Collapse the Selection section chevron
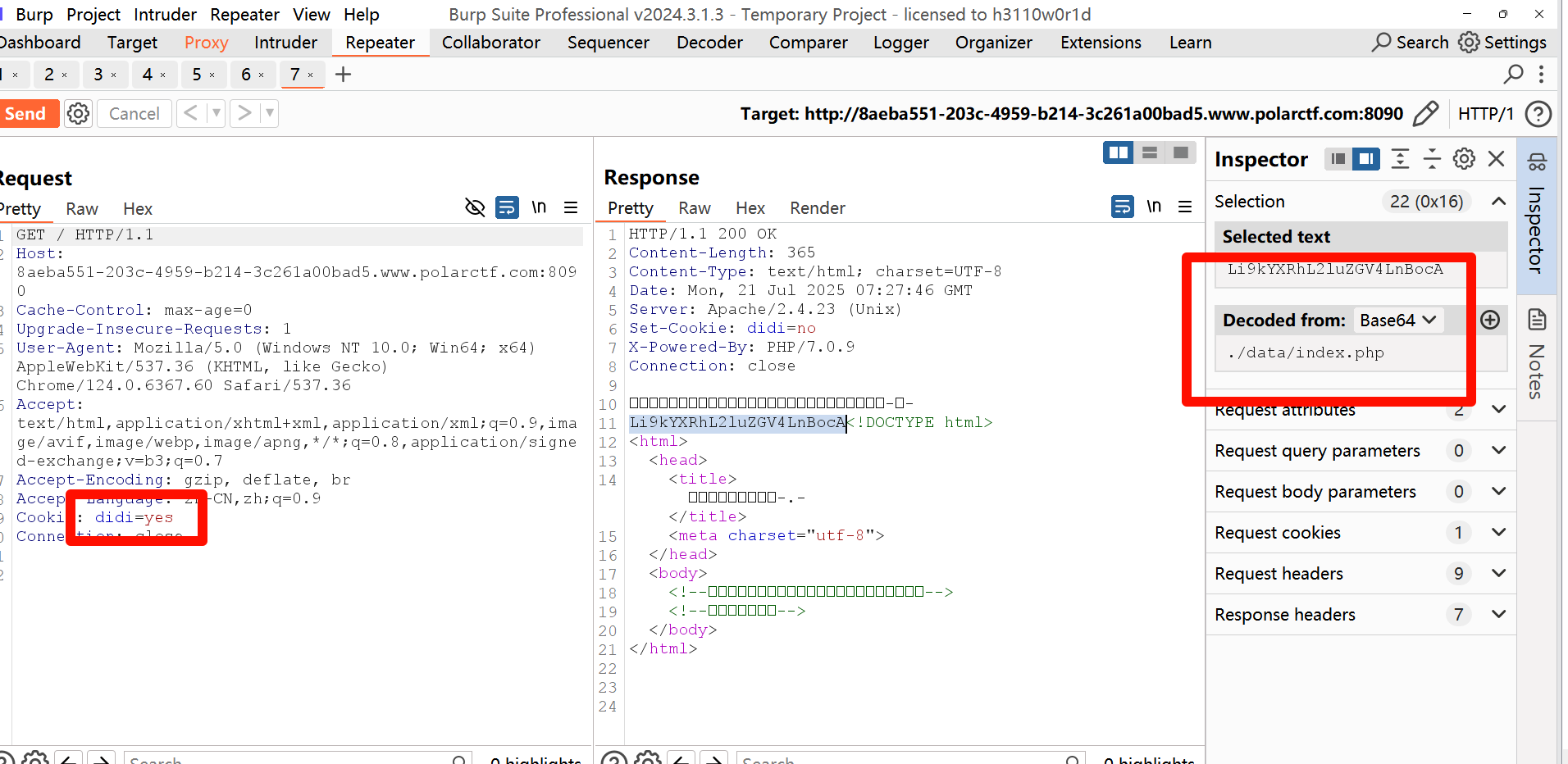1568x764 pixels. pyautogui.click(x=1498, y=201)
